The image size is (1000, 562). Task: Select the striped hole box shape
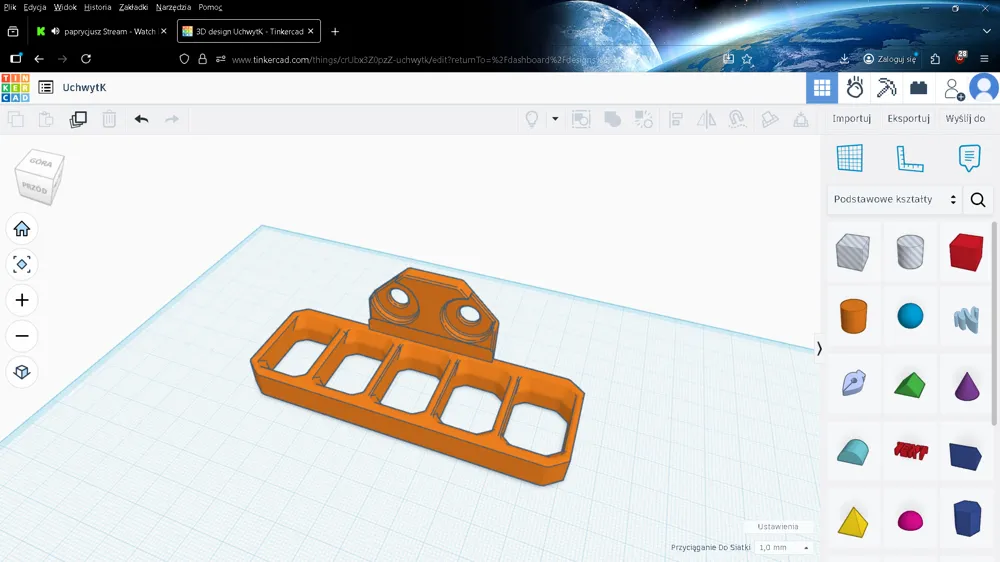(853, 252)
